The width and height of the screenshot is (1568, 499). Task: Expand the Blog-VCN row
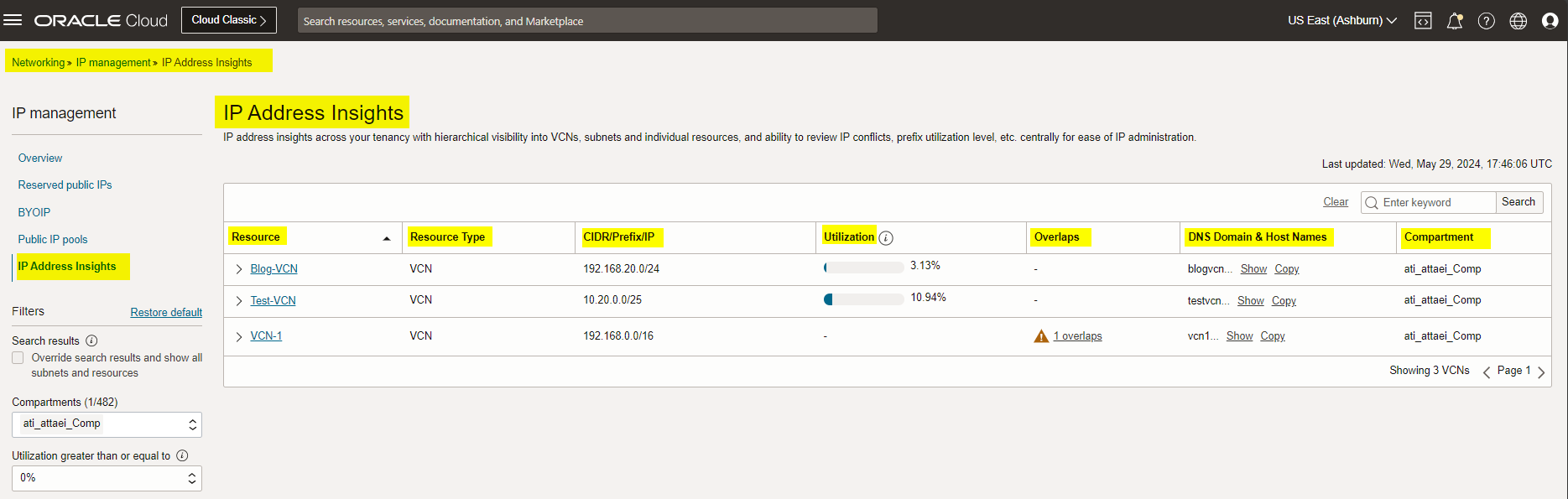coord(239,269)
